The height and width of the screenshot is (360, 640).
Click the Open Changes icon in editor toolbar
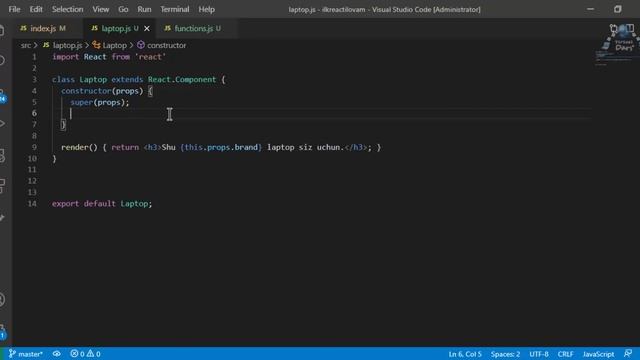pos(613,28)
